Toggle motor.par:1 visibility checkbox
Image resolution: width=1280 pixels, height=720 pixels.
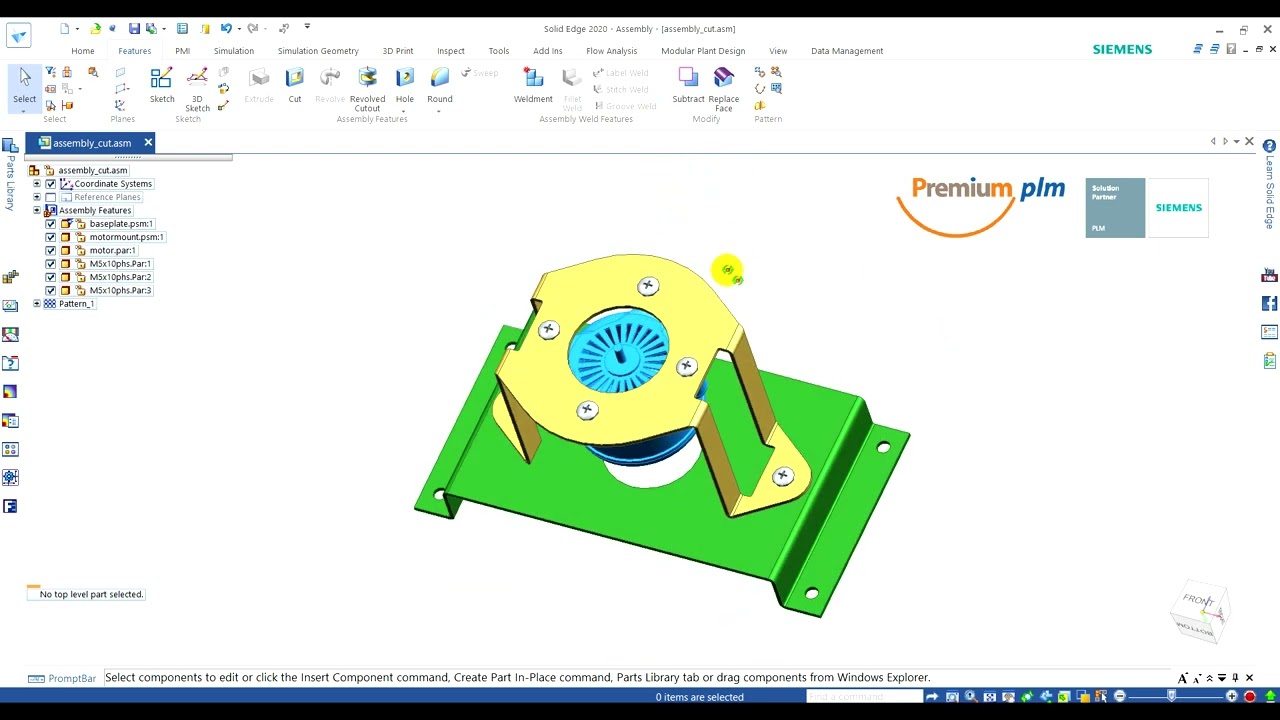pyautogui.click(x=51, y=250)
